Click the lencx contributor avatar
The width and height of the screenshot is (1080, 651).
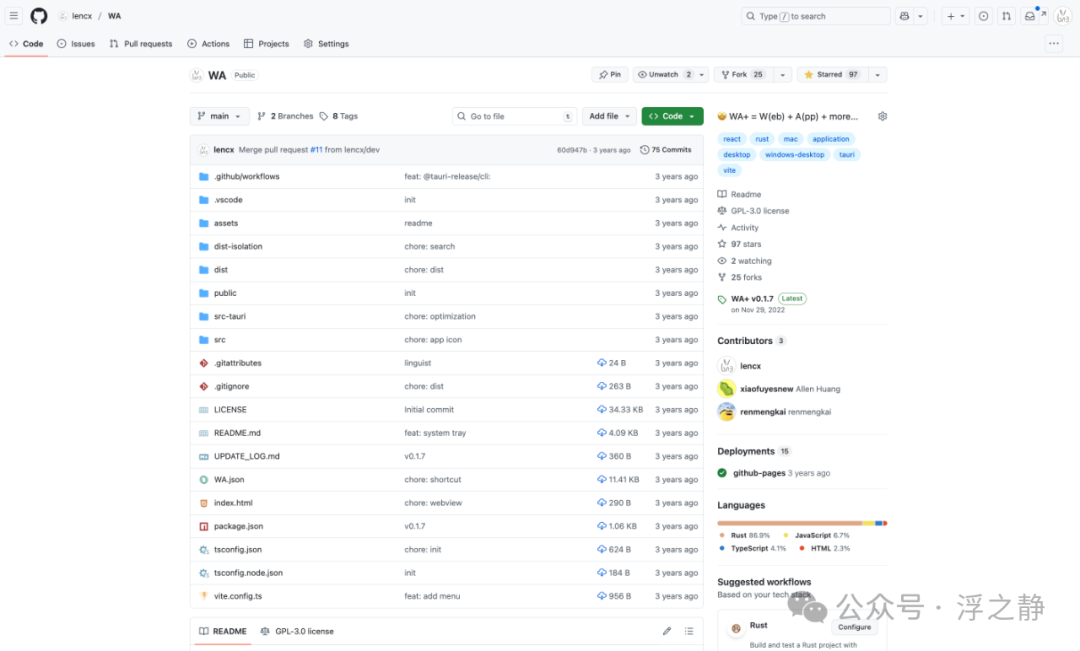tap(726, 366)
